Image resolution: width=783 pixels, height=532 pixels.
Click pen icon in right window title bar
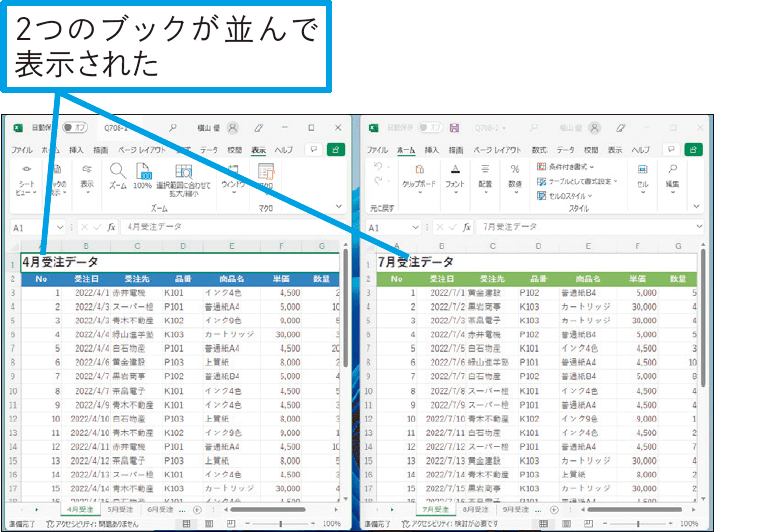620,128
